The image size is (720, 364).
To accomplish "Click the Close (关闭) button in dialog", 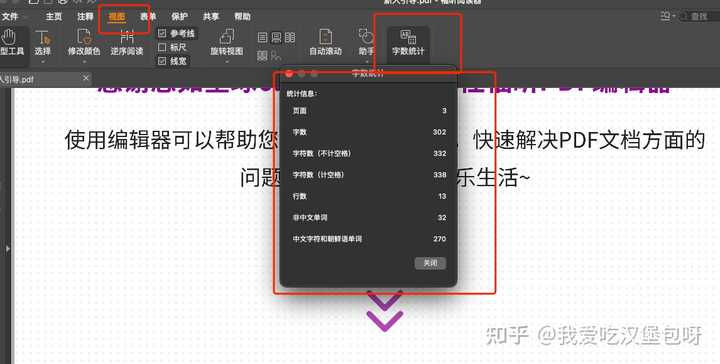I will (x=430, y=263).
